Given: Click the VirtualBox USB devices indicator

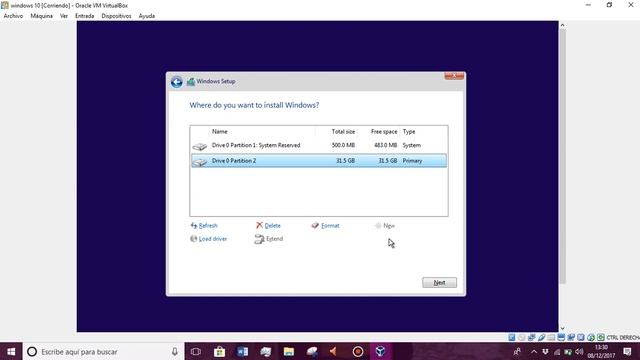Looking at the screenshot, I should (x=542, y=338).
